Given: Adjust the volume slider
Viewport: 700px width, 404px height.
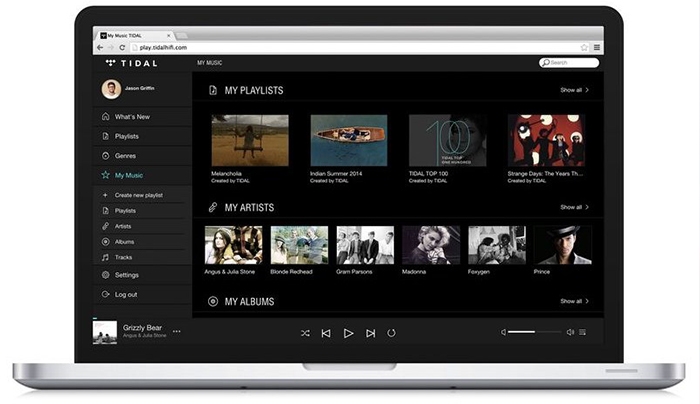Looking at the screenshot, I should pos(535,332).
